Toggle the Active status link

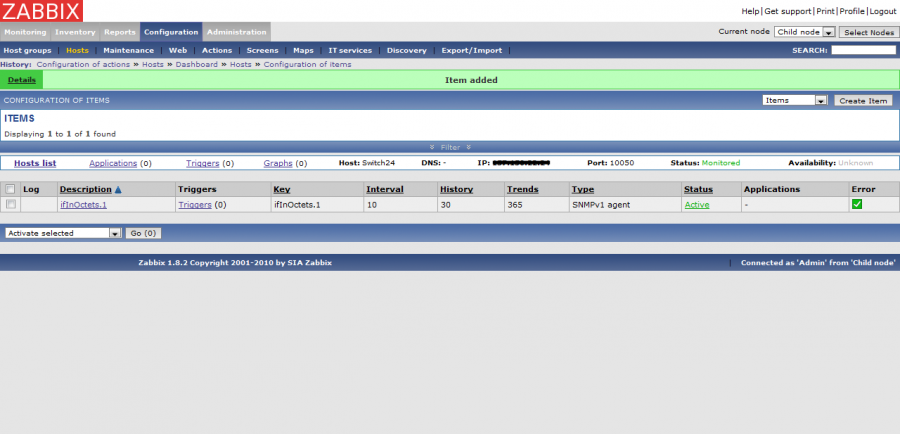click(697, 204)
